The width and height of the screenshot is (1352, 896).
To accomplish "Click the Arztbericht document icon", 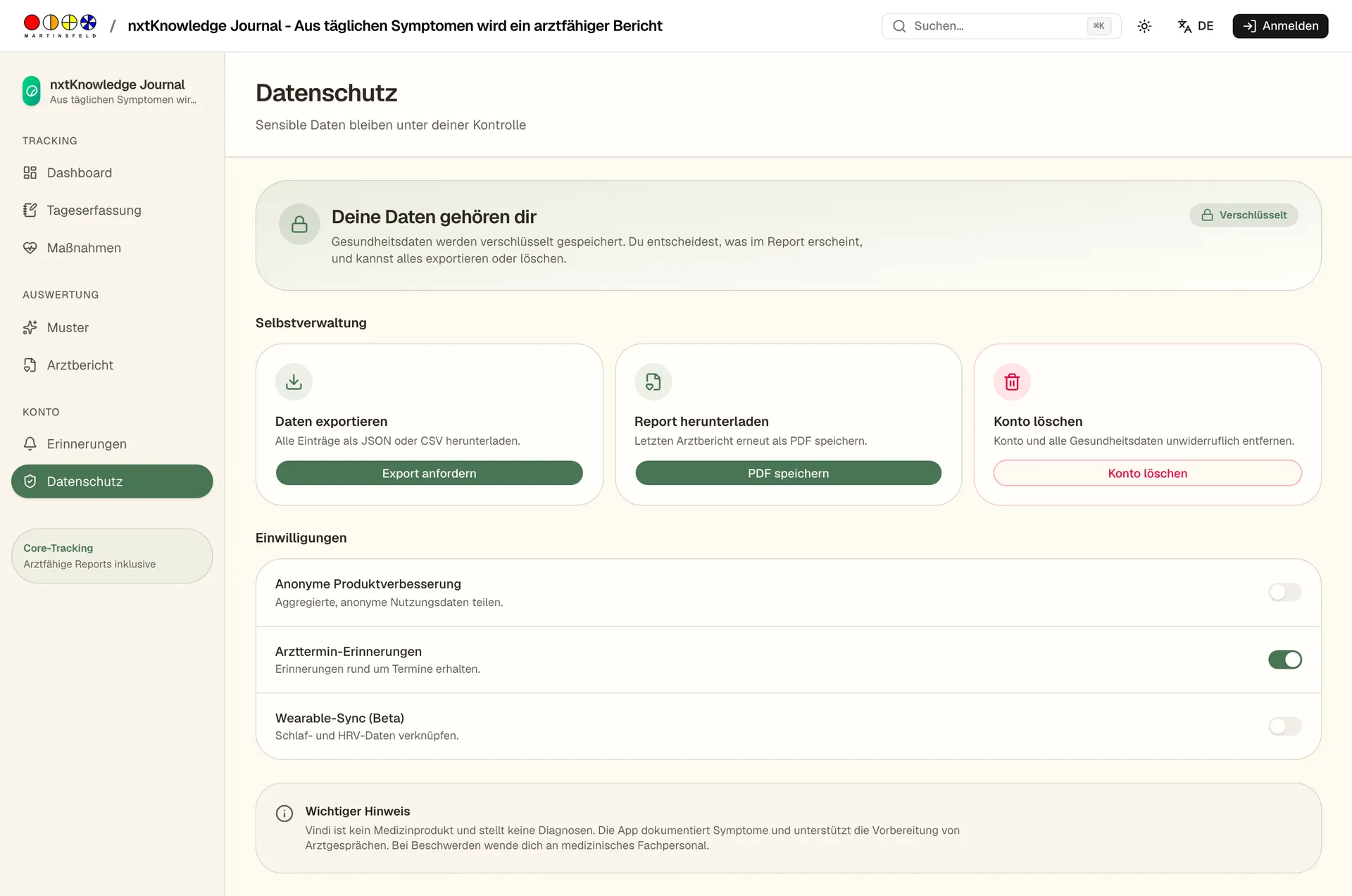I will (x=30, y=365).
